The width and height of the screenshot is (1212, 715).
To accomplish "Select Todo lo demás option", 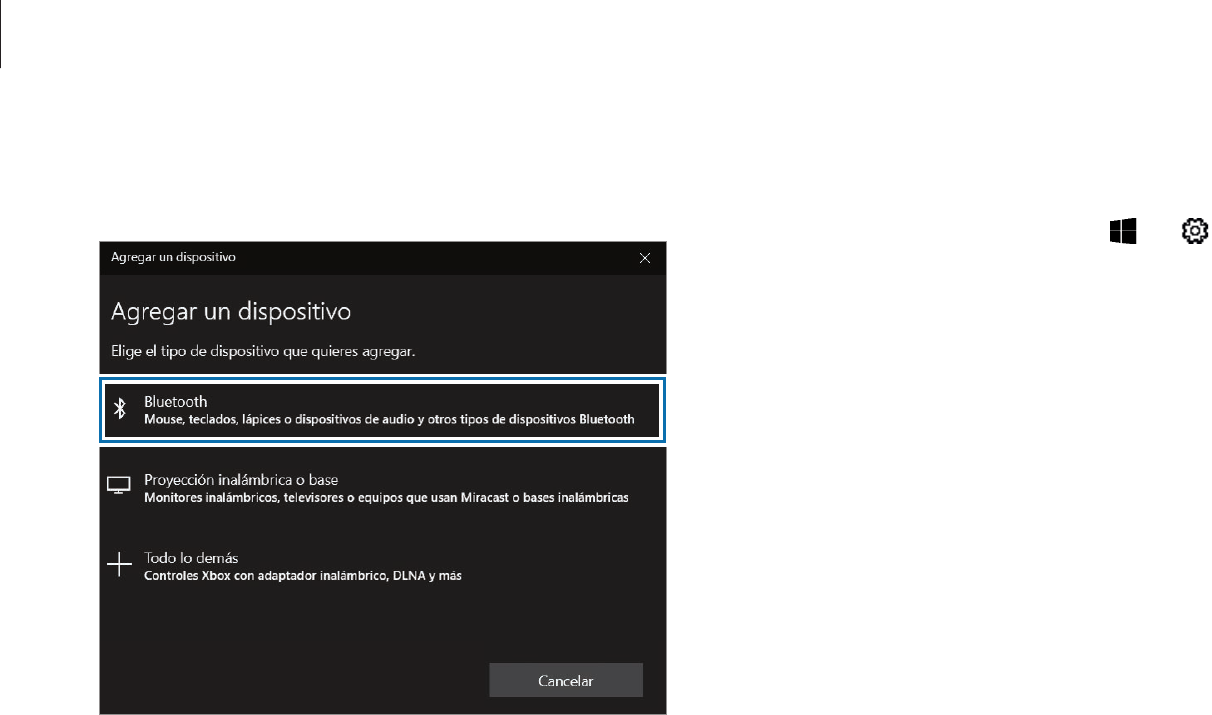I will [x=382, y=565].
